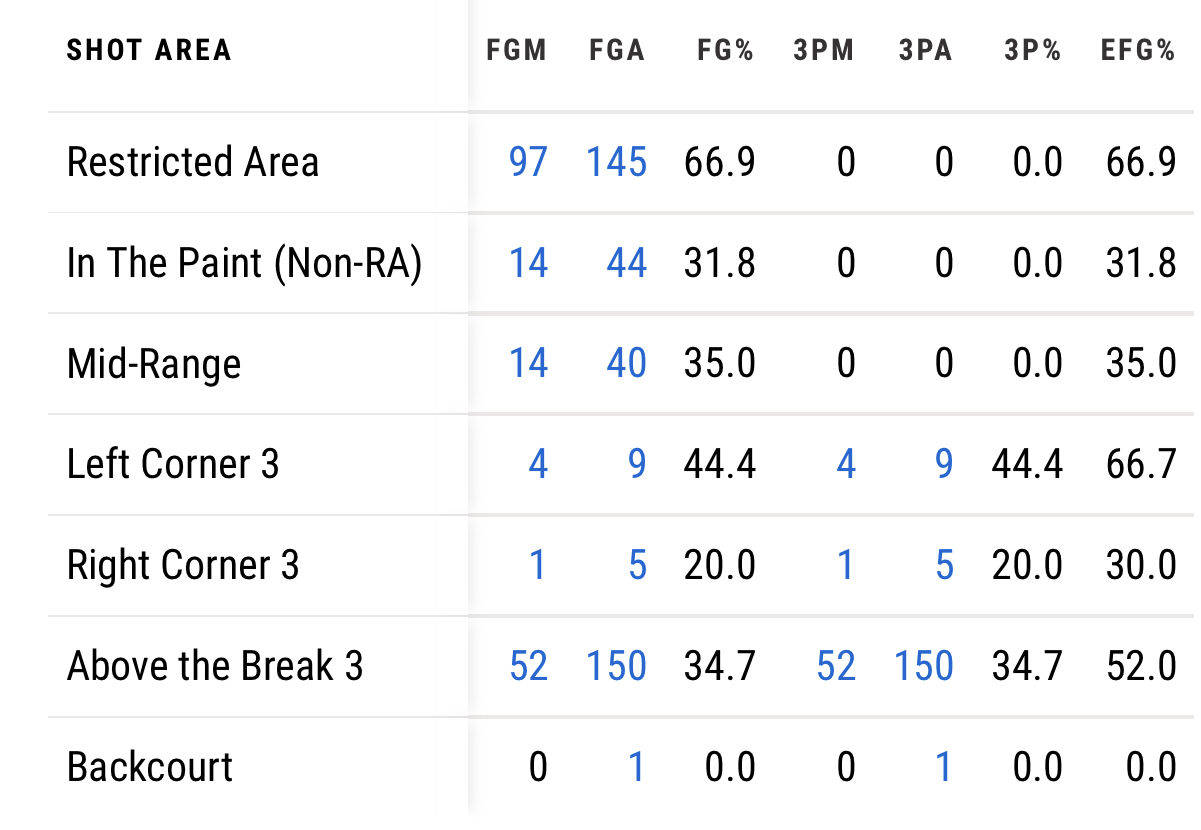Image resolution: width=1201 pixels, height=830 pixels.
Task: Open Right Corner 3 FGA value 5
Action: pos(637,565)
